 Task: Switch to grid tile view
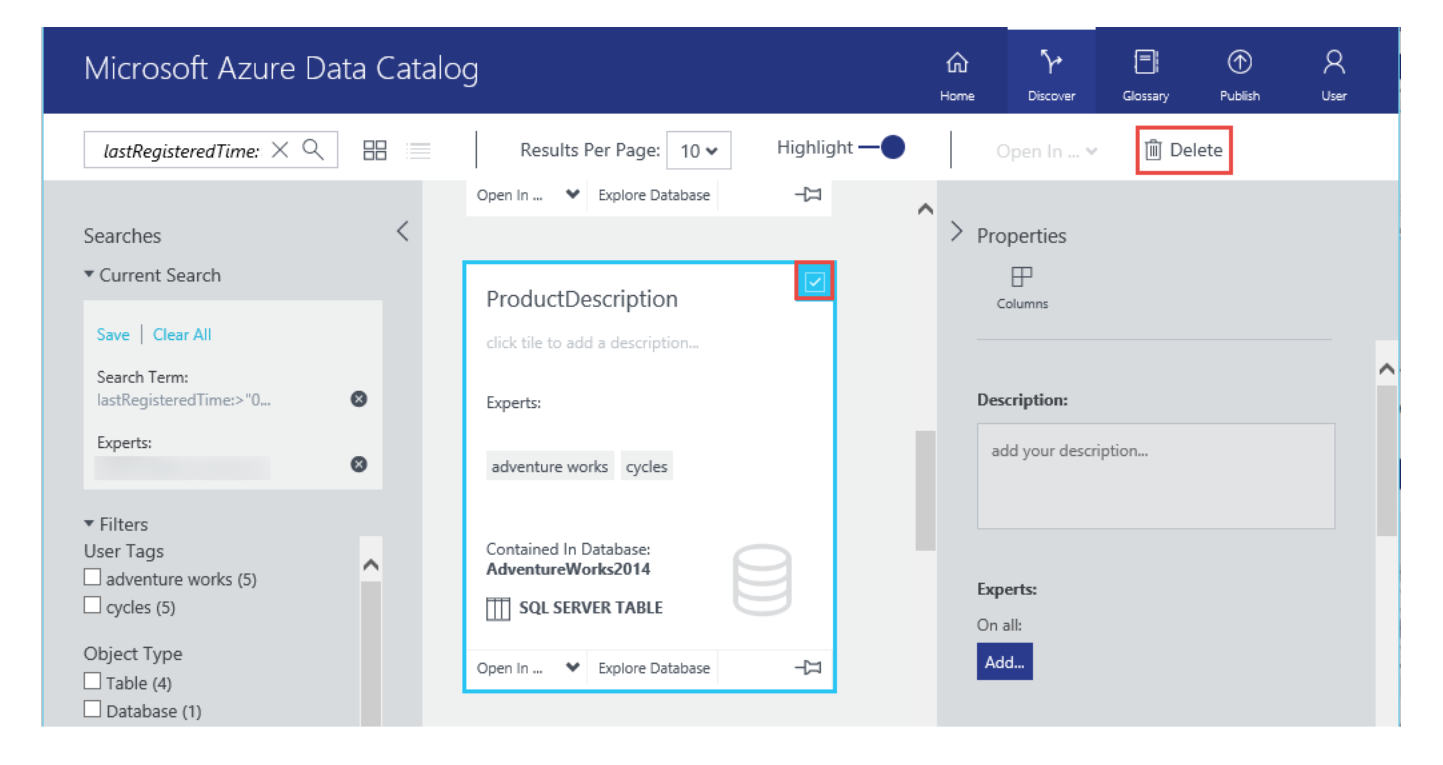375,151
